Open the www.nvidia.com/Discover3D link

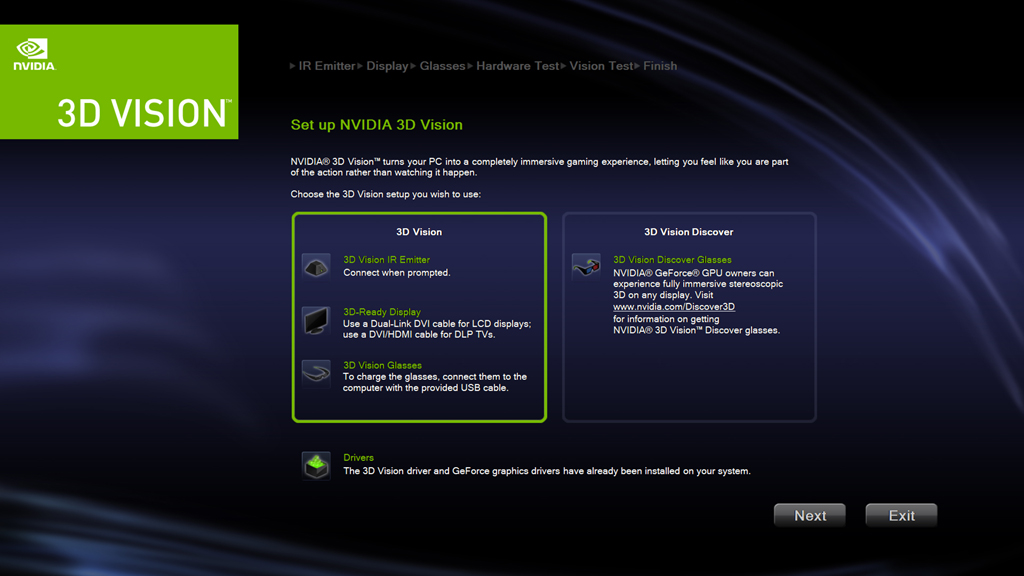[673, 307]
